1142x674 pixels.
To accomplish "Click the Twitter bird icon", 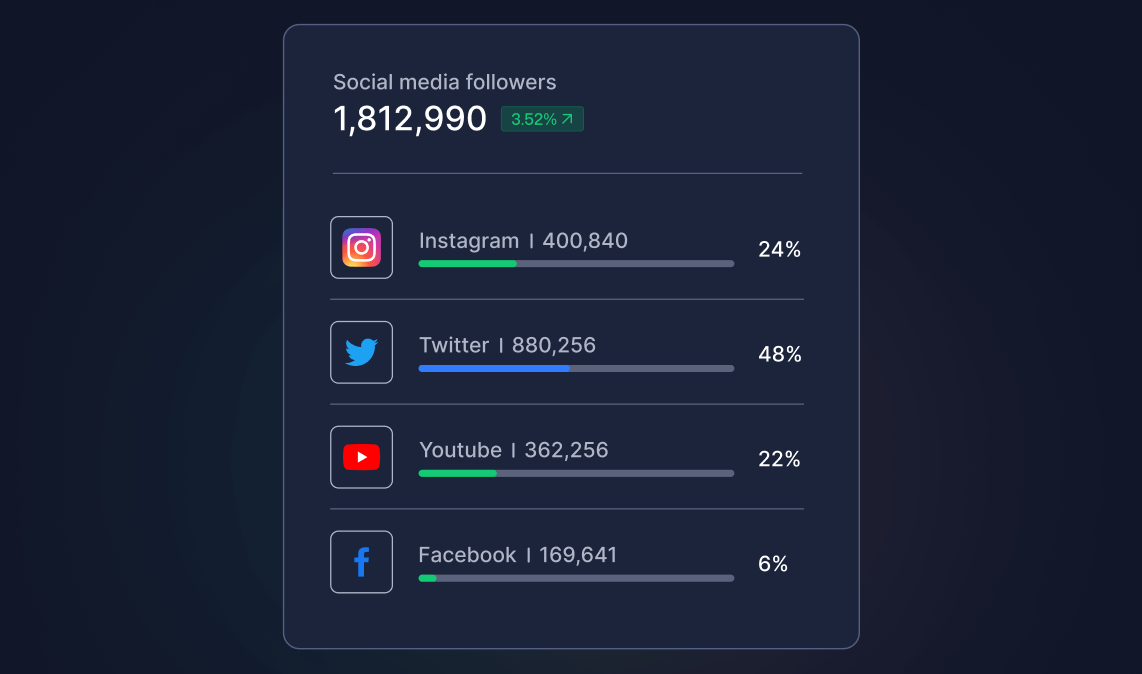I will click(x=361, y=353).
